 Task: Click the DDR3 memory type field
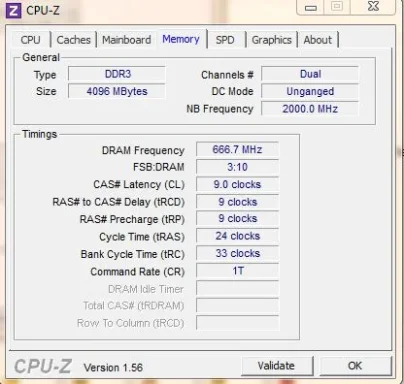117,74
